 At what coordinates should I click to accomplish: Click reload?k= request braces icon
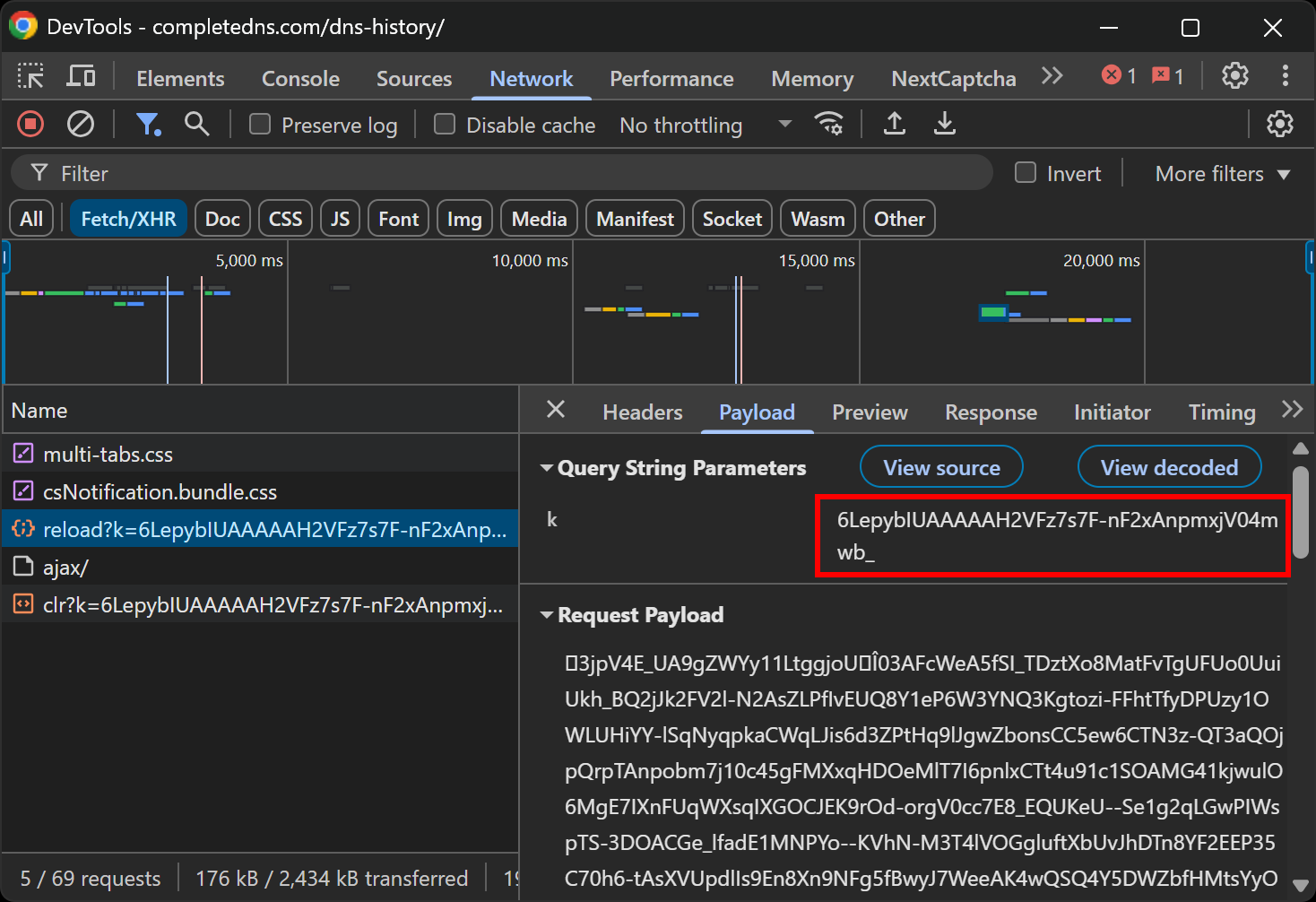click(x=23, y=529)
